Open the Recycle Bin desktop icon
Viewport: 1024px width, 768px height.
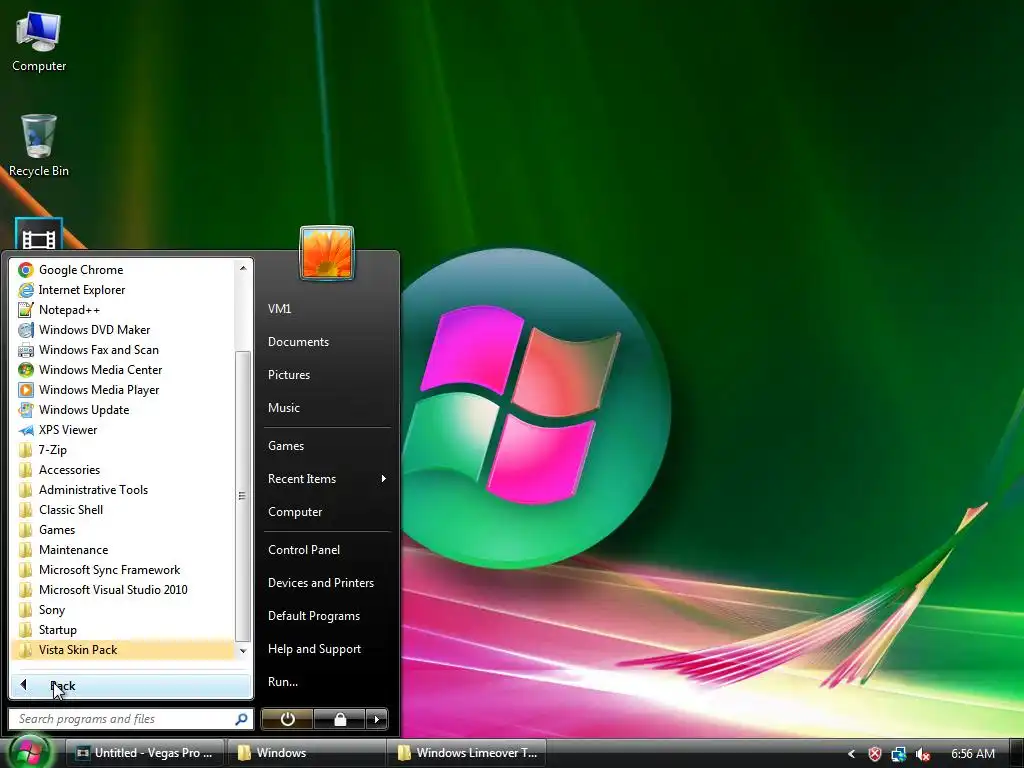point(39,146)
